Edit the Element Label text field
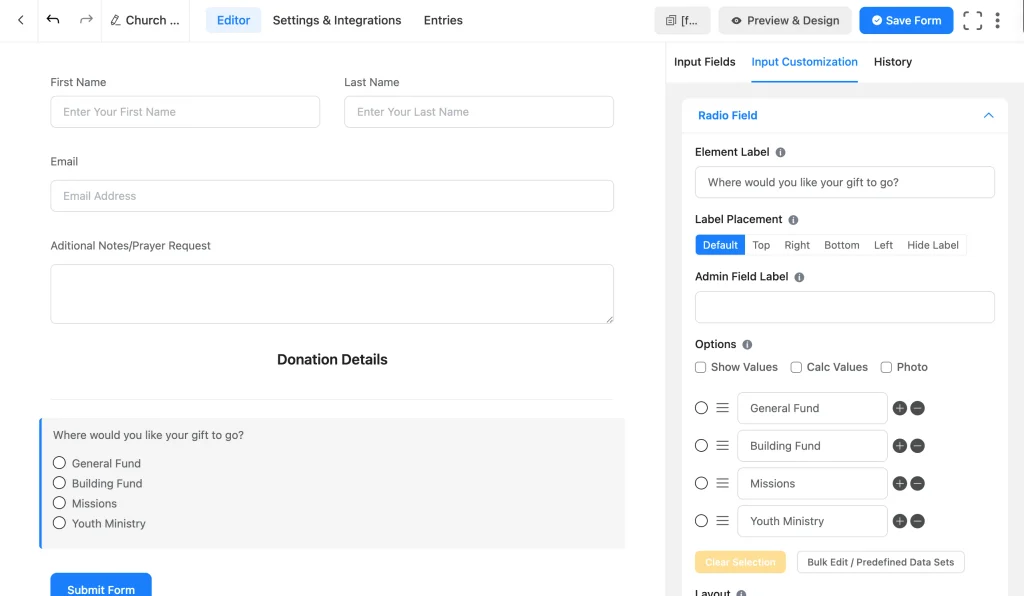 (844, 182)
